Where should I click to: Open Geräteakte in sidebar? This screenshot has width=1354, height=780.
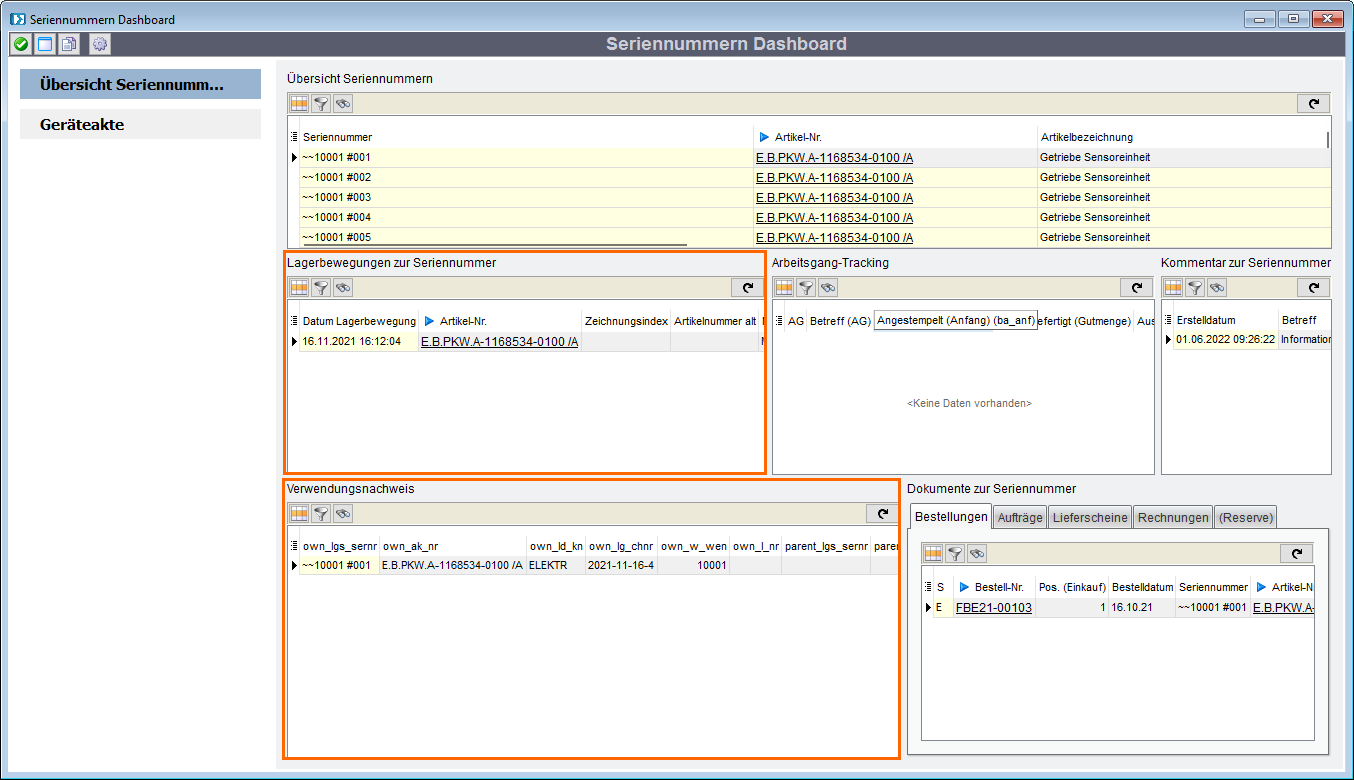pyautogui.click(x=140, y=124)
